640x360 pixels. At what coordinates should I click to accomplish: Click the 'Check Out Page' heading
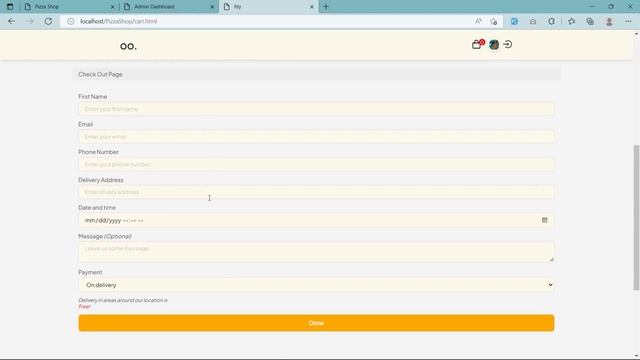[100, 74]
